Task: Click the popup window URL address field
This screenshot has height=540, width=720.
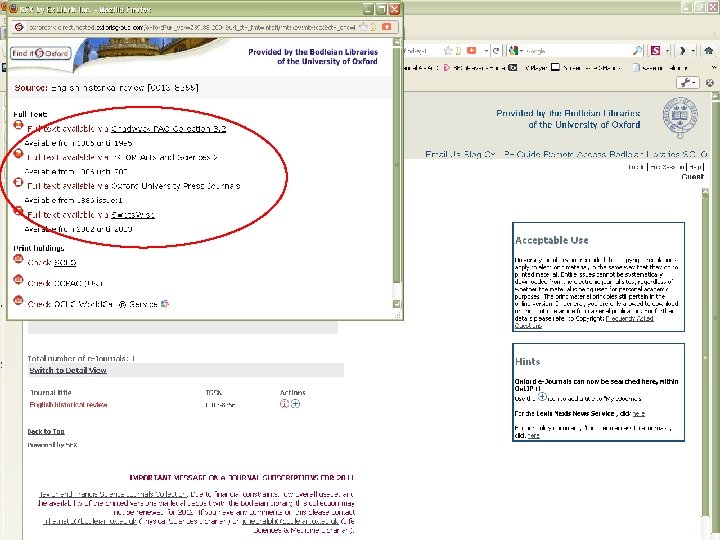Action: pos(192,27)
